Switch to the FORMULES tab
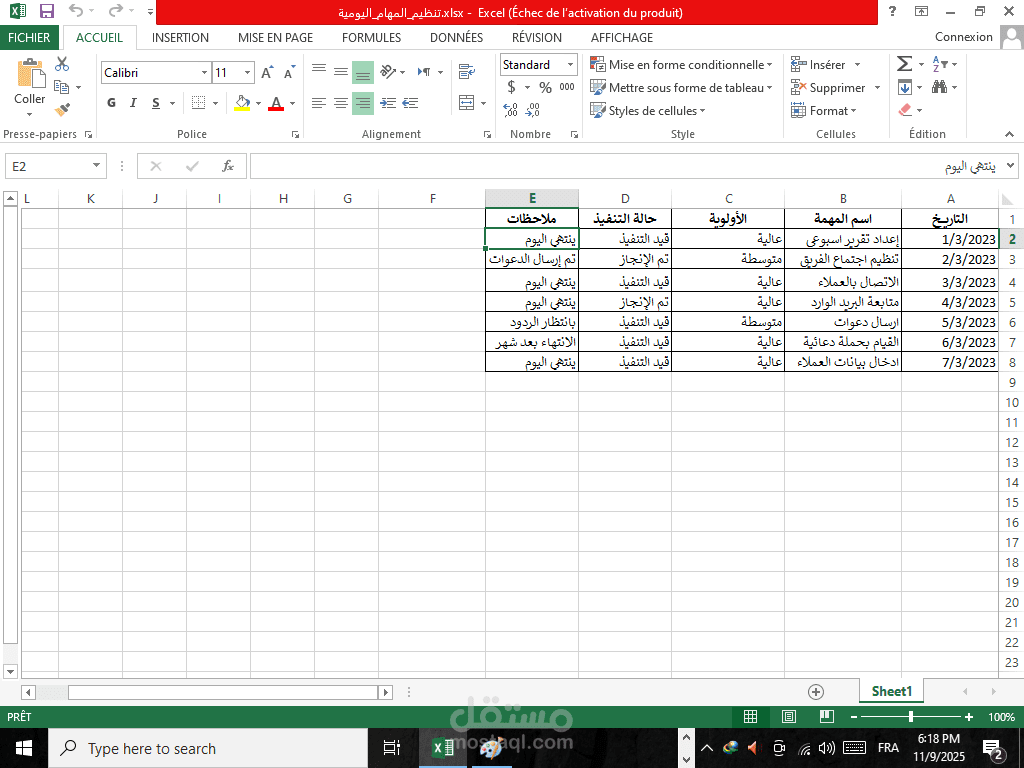 (372, 37)
